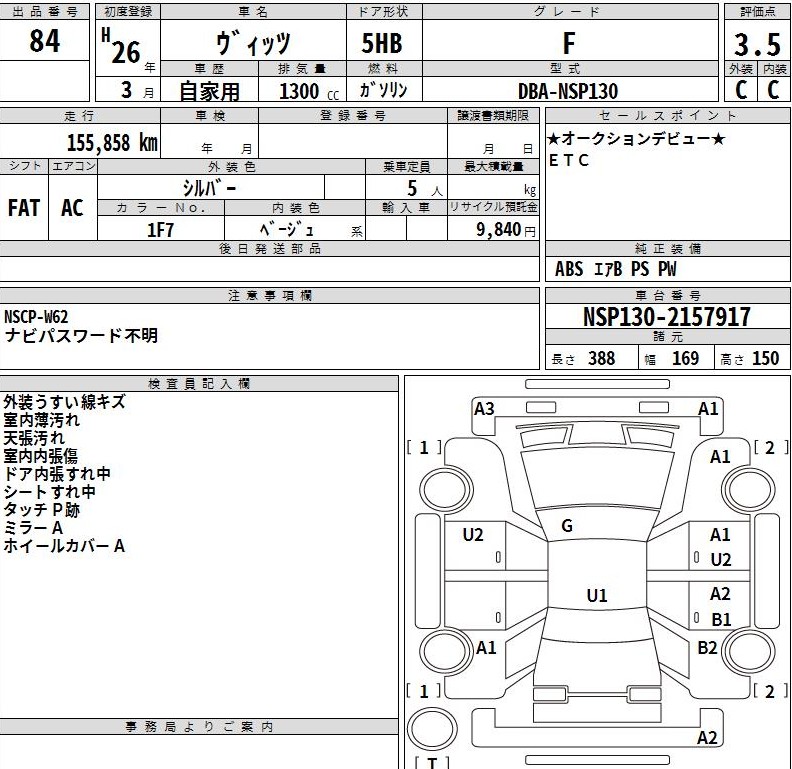The height and width of the screenshot is (769, 792).
Task: Select inspector note ホイールカバーA
Action: pos(64,546)
